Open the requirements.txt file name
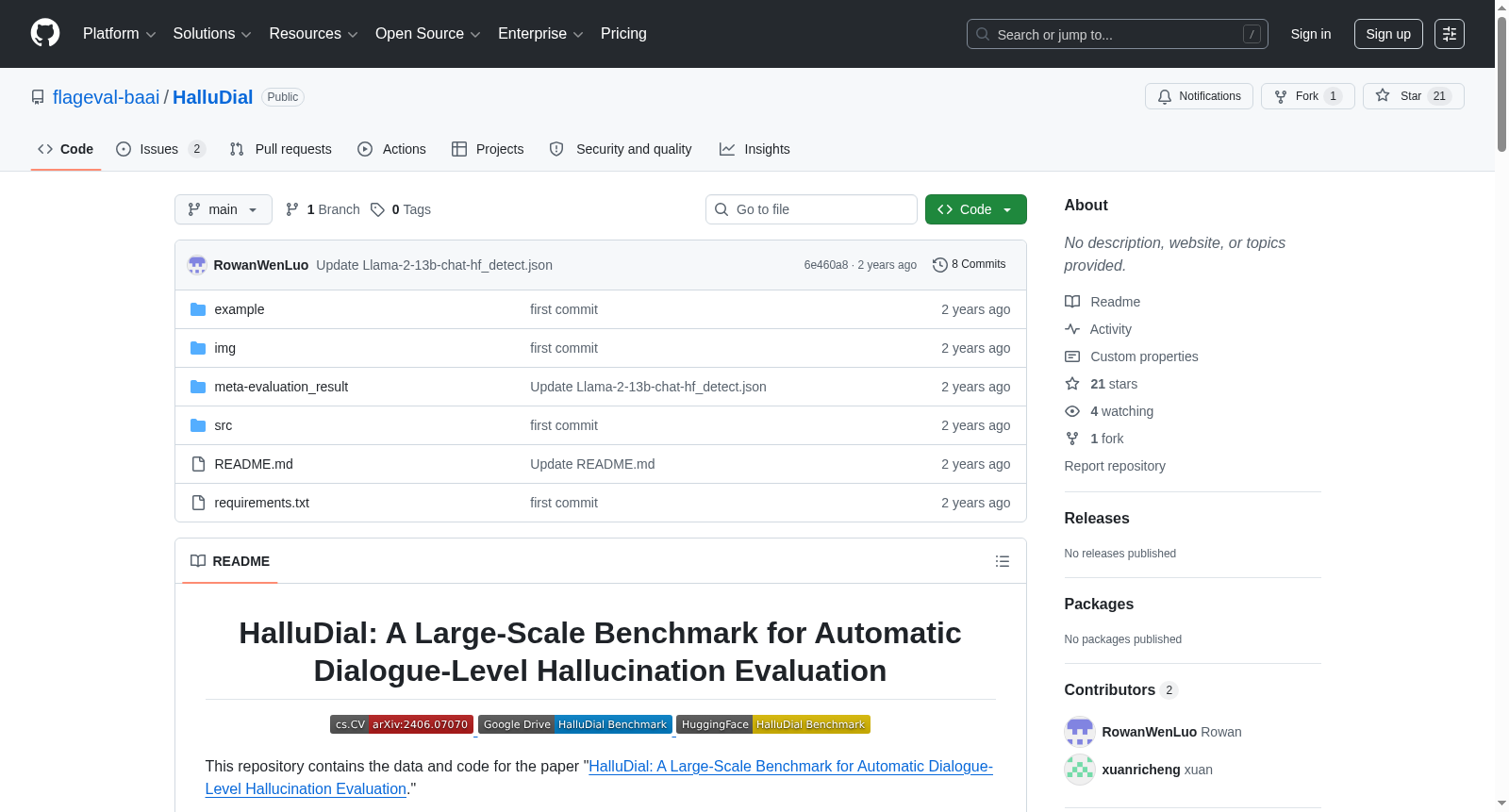Viewport: 1509px width, 812px height. tap(261, 503)
